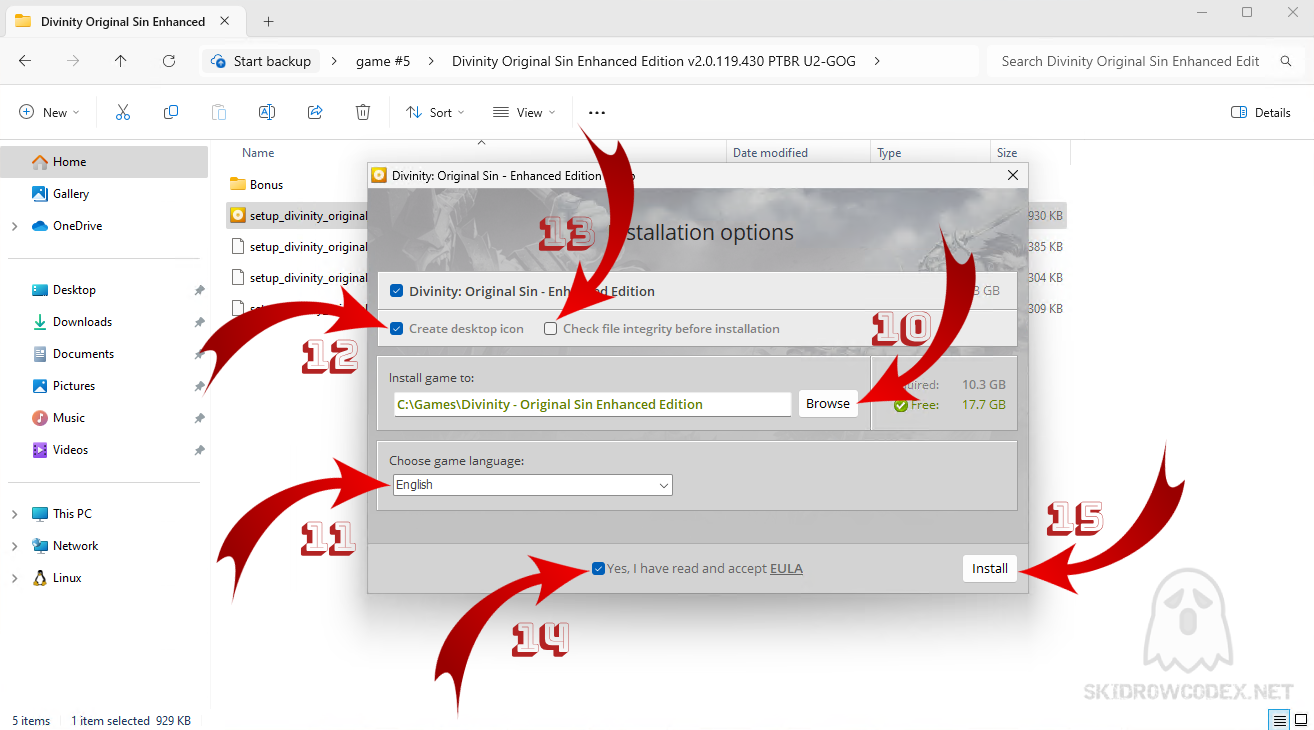Expand OneDrive in navigation pane

click(14, 226)
